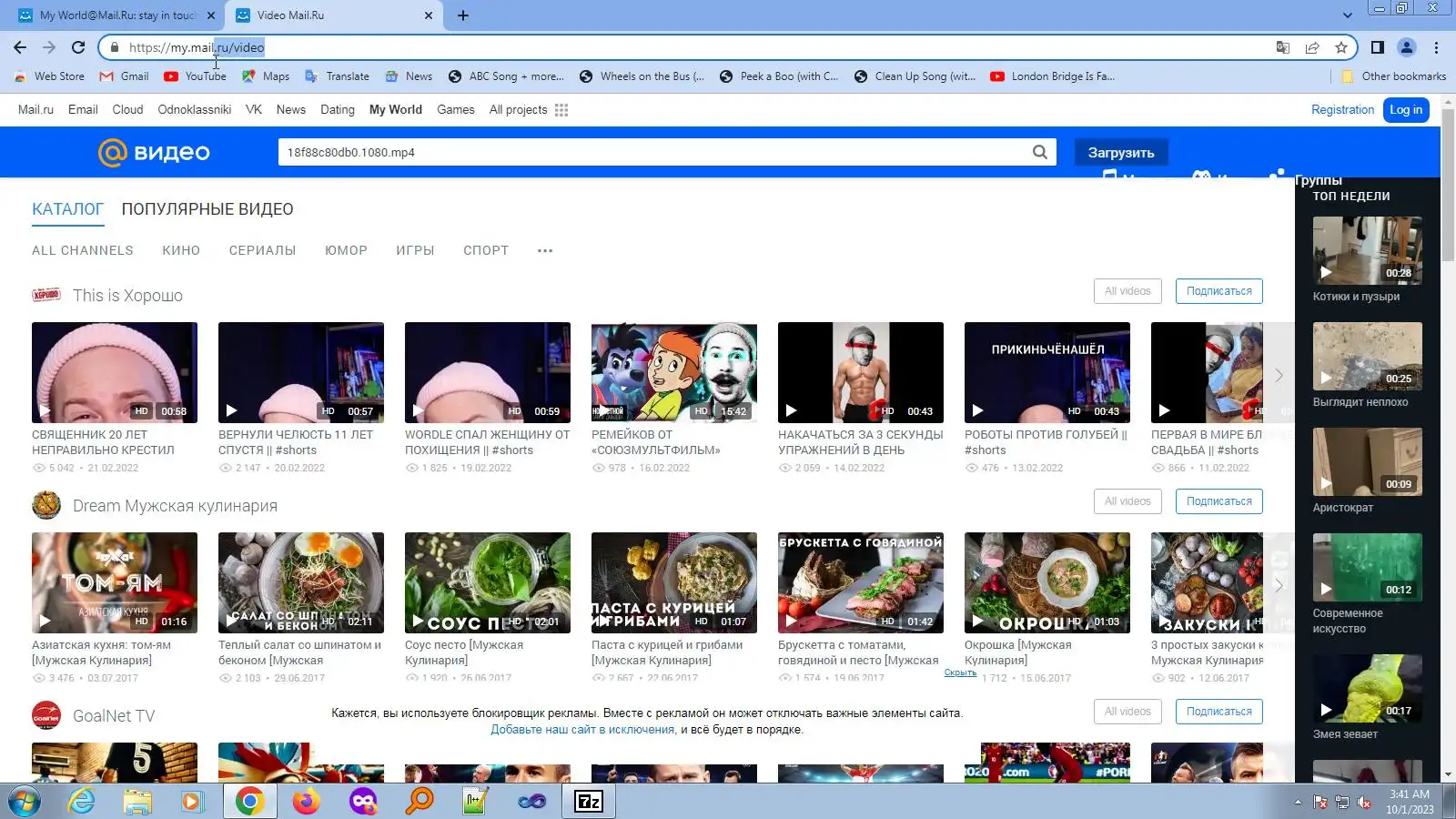Open File Explorer from the taskbar

pos(137,801)
